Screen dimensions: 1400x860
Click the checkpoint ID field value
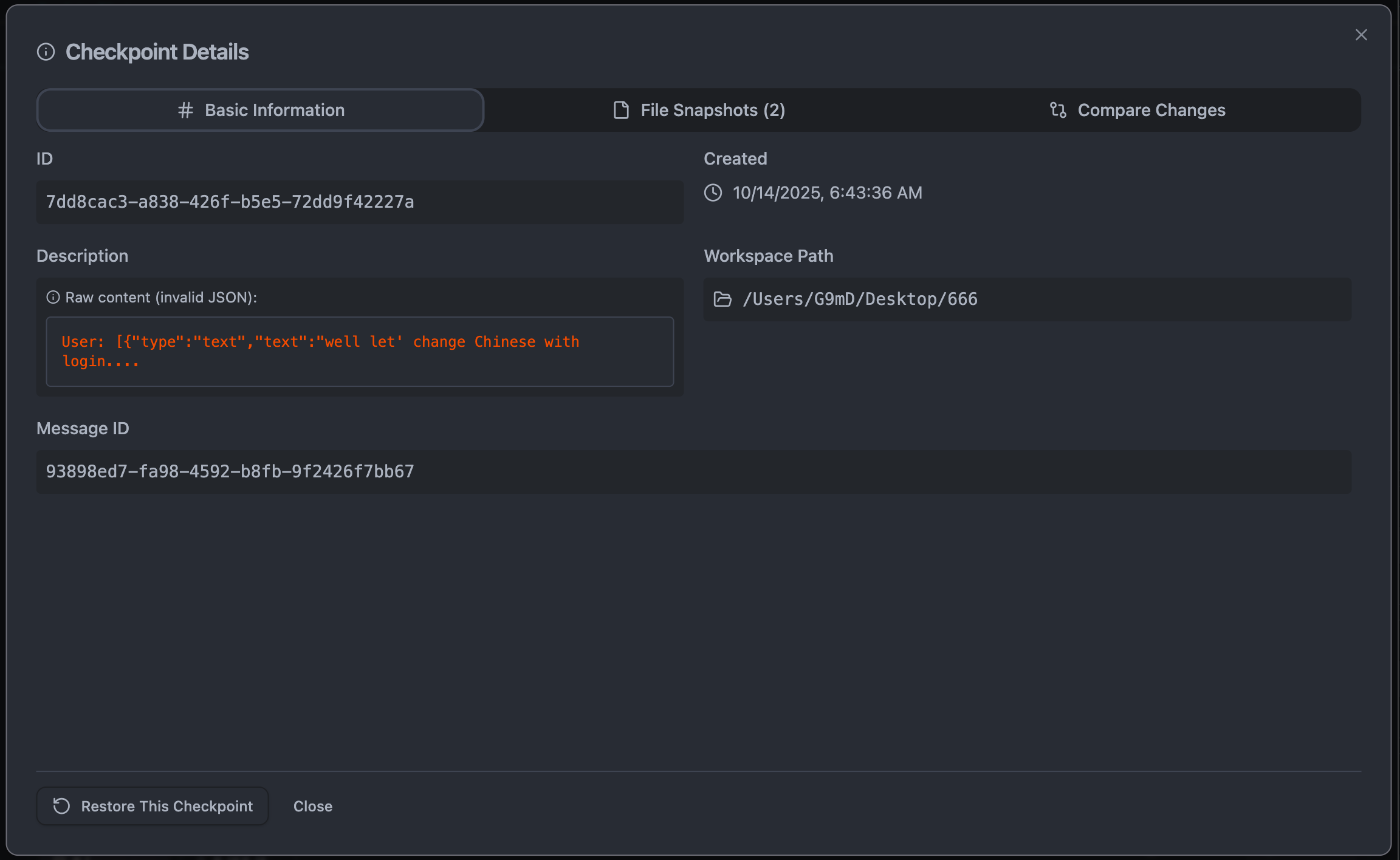230,202
